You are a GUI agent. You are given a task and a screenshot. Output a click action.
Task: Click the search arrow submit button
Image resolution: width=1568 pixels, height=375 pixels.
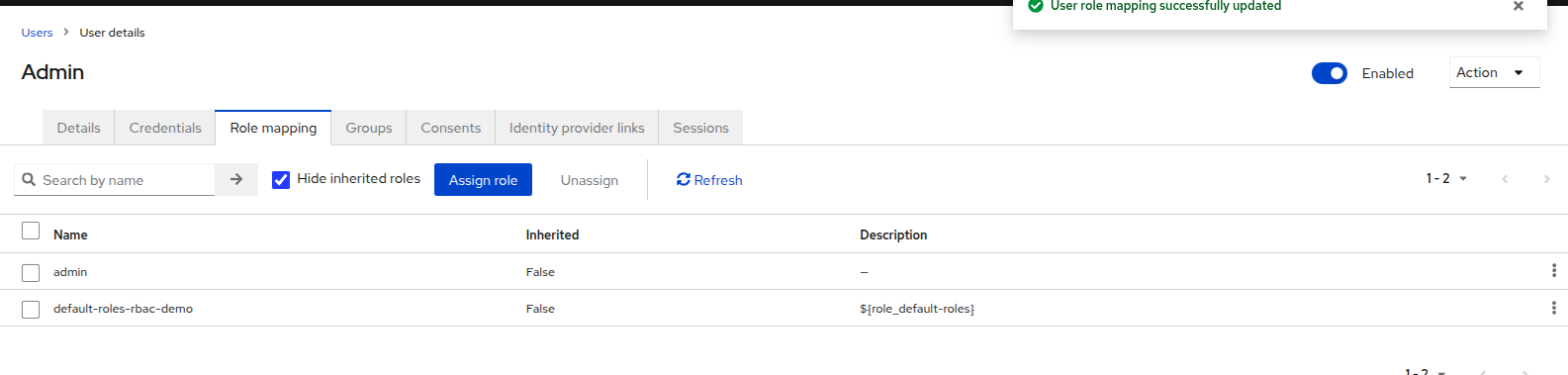coord(236,179)
